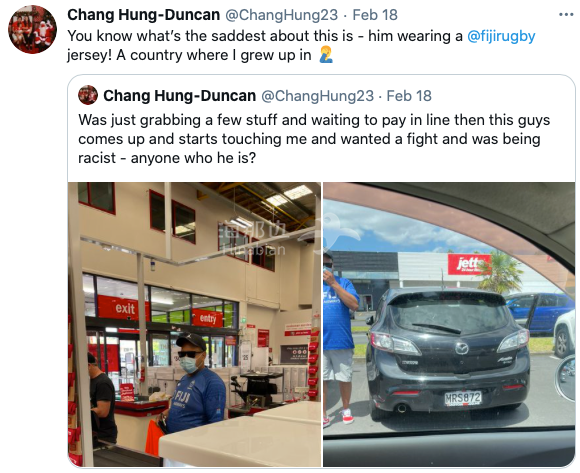The height and width of the screenshot is (473, 580).
Task: Click the @ChangHung23 handle in the main tweet
Action: coord(281,15)
